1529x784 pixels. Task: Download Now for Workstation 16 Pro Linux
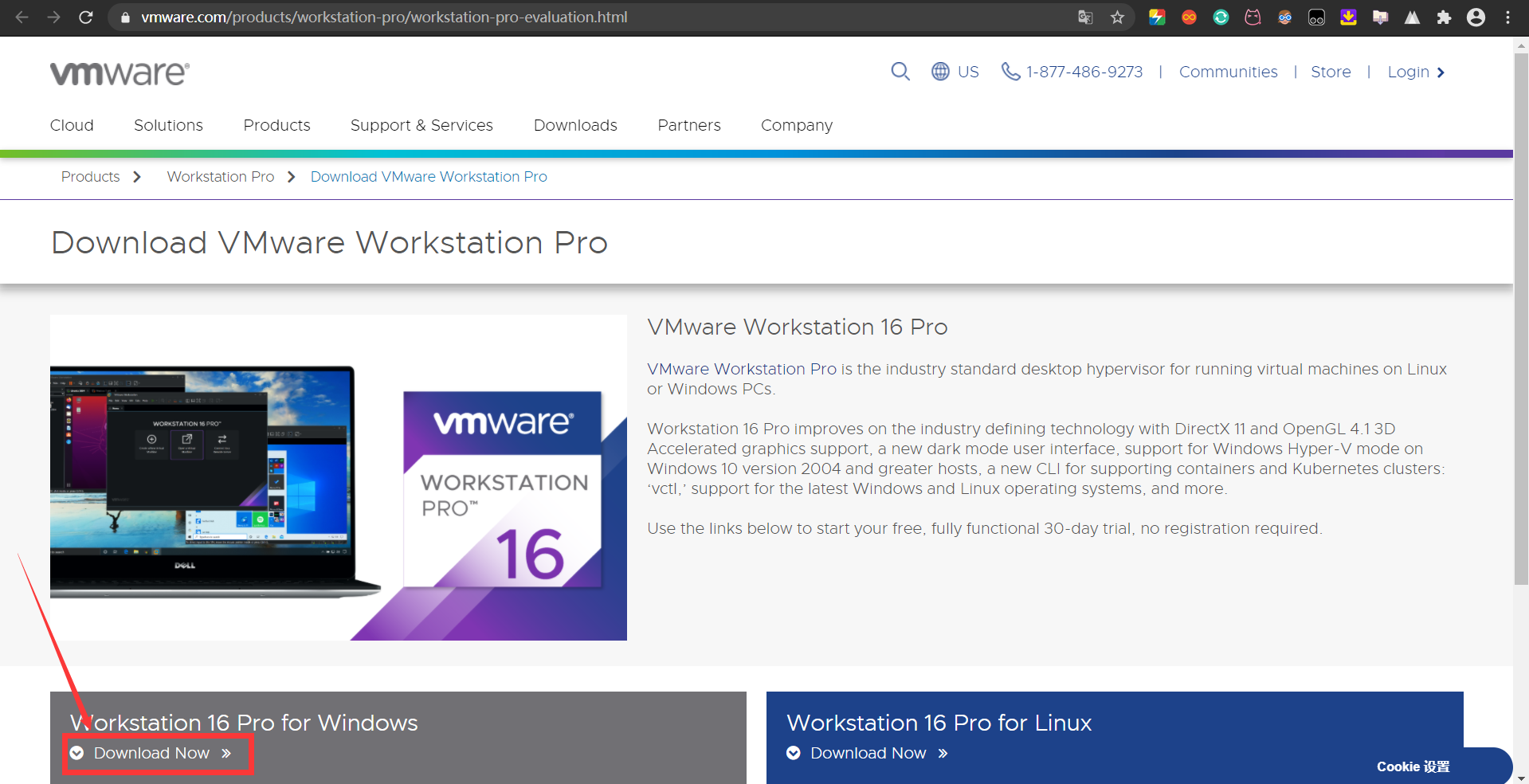coord(868,753)
